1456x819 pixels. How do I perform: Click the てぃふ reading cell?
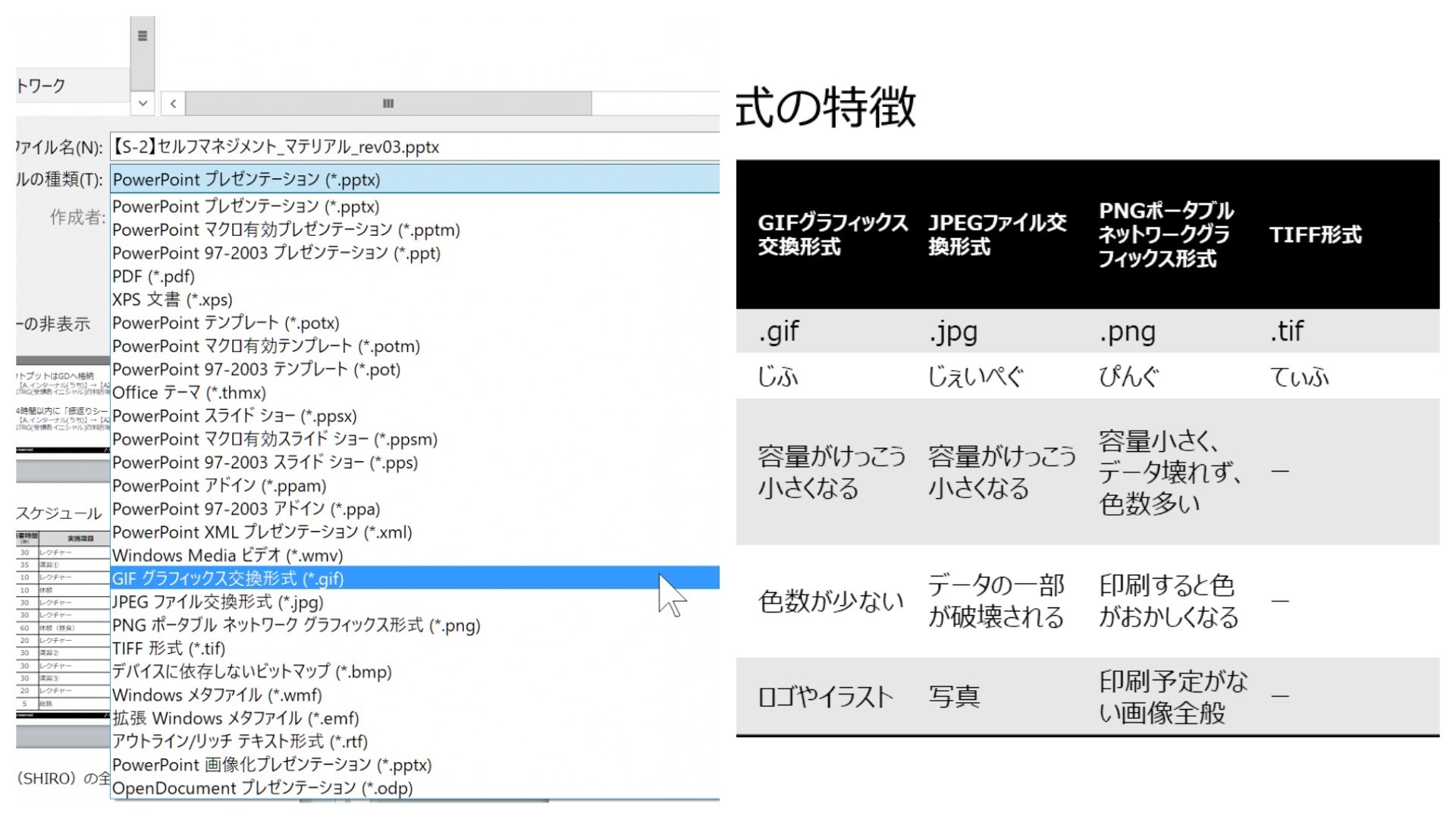pos(1300,377)
